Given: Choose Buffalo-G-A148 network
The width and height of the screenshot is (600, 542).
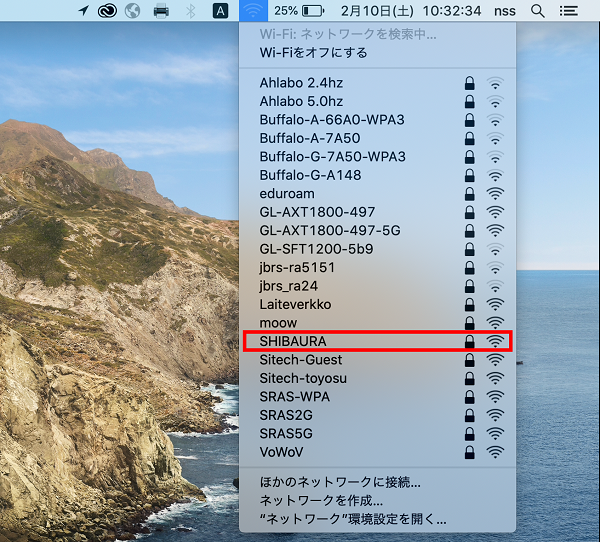Looking at the screenshot, I should point(378,175).
